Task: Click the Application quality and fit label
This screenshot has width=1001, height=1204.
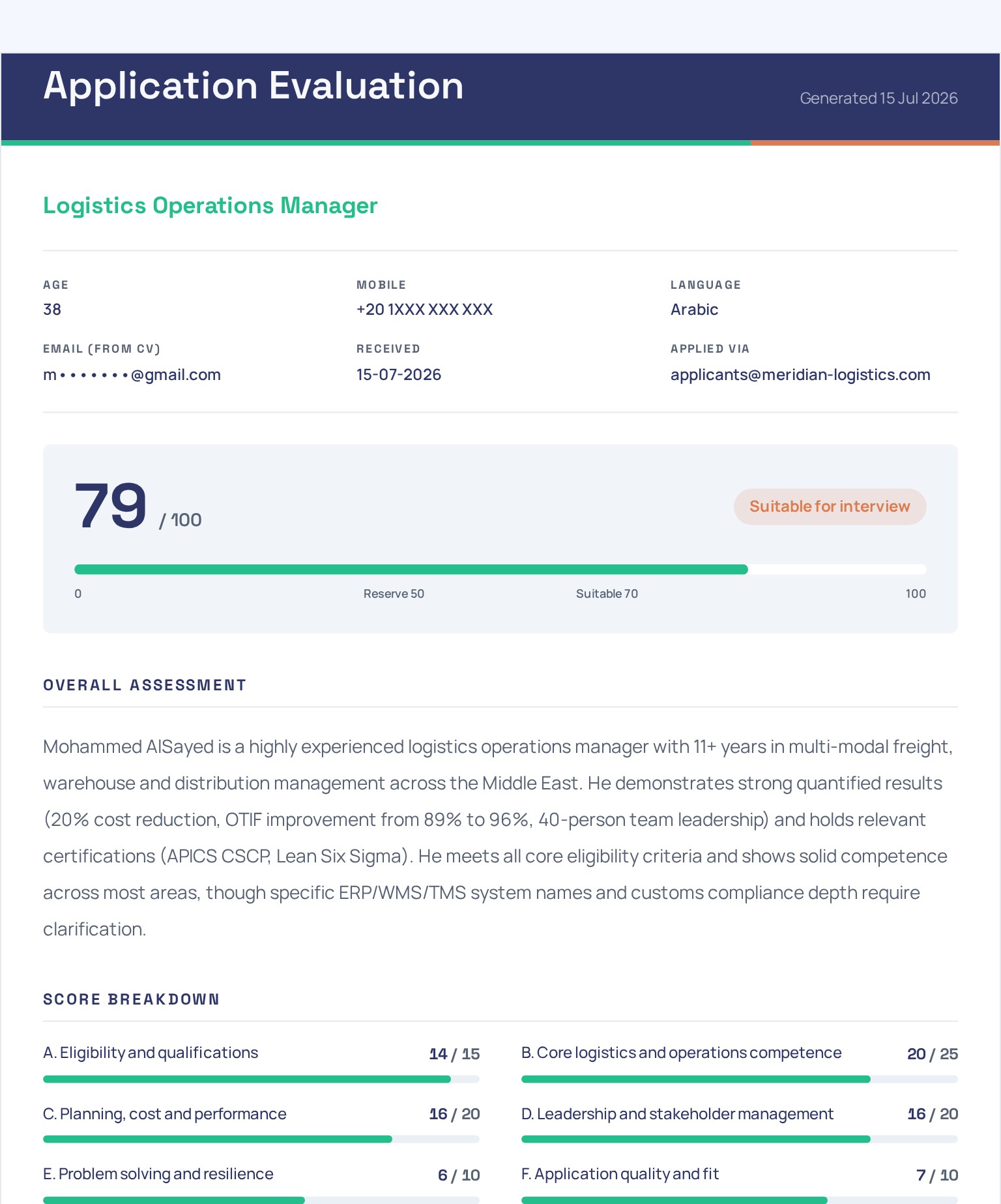Action: (620, 1174)
